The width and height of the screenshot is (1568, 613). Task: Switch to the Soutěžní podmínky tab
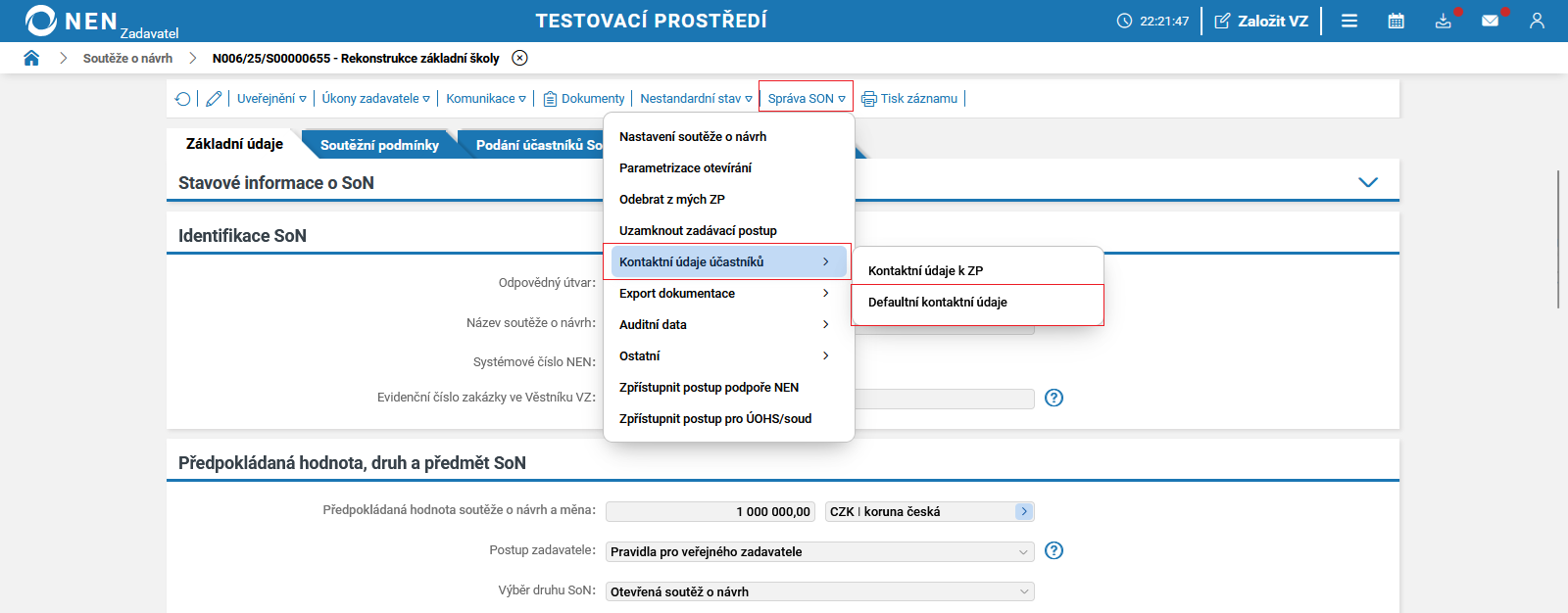pos(379,145)
